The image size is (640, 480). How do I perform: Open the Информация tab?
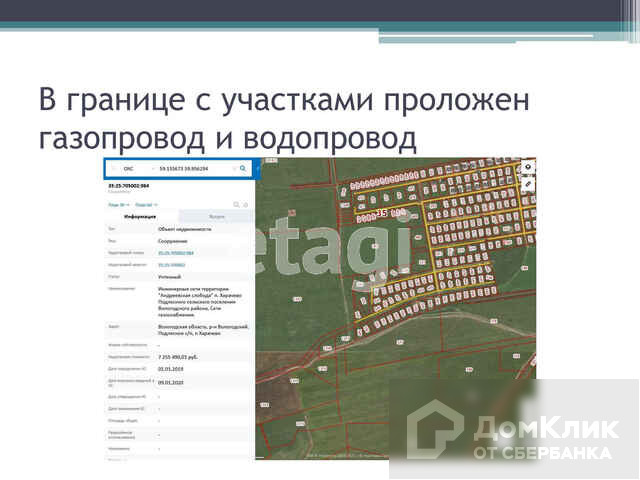coord(140,216)
